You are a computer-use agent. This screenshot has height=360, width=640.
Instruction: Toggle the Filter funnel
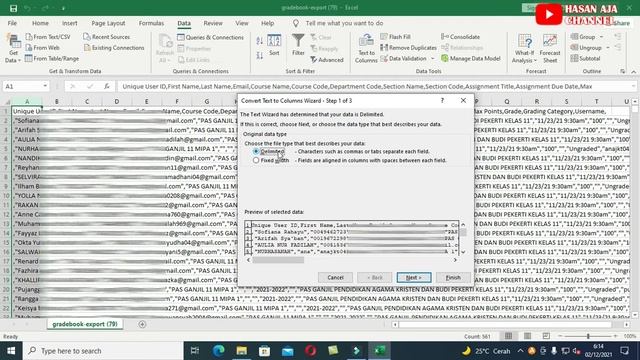point(298,45)
